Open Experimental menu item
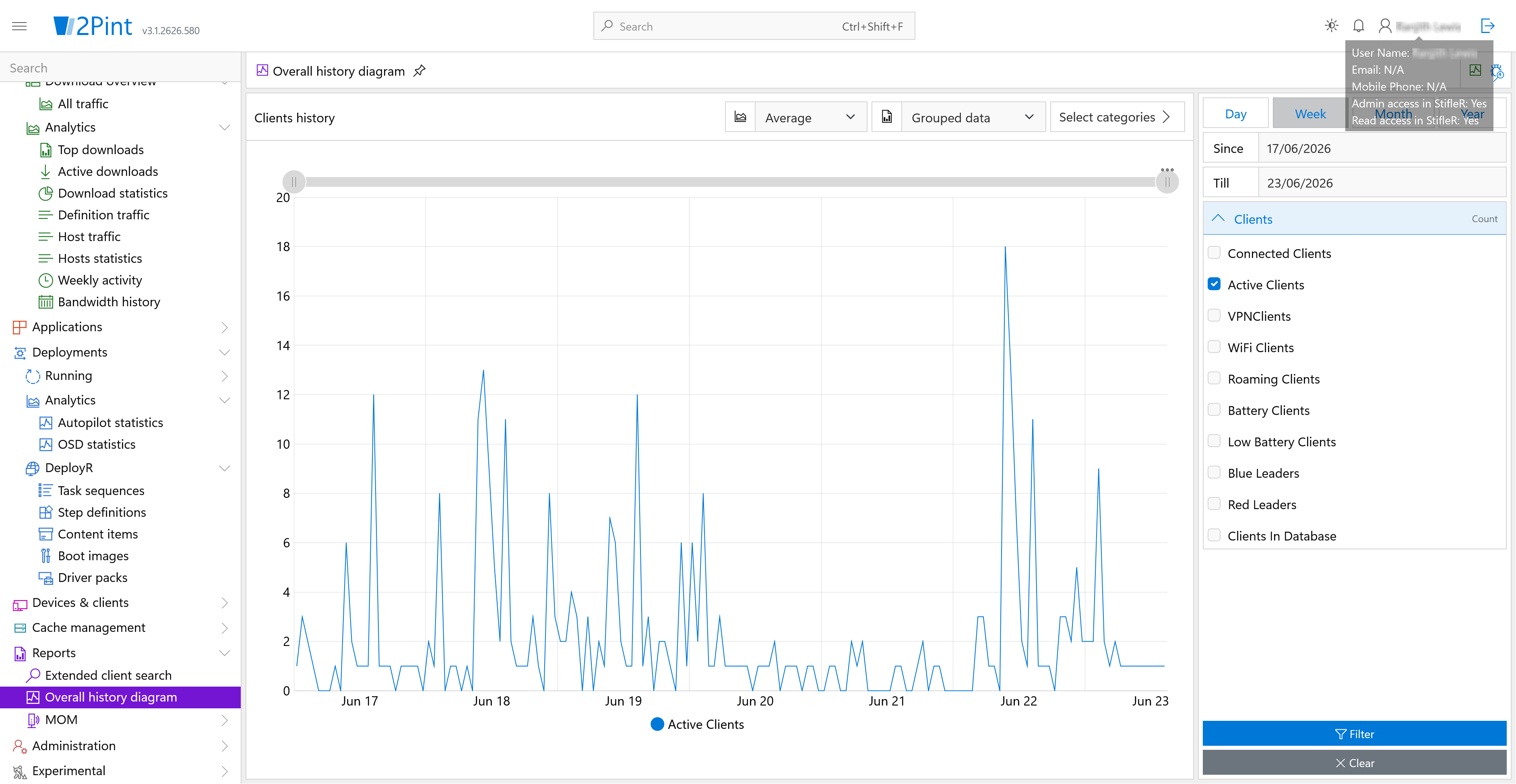Viewport: 1516px width, 784px height. pos(120,771)
